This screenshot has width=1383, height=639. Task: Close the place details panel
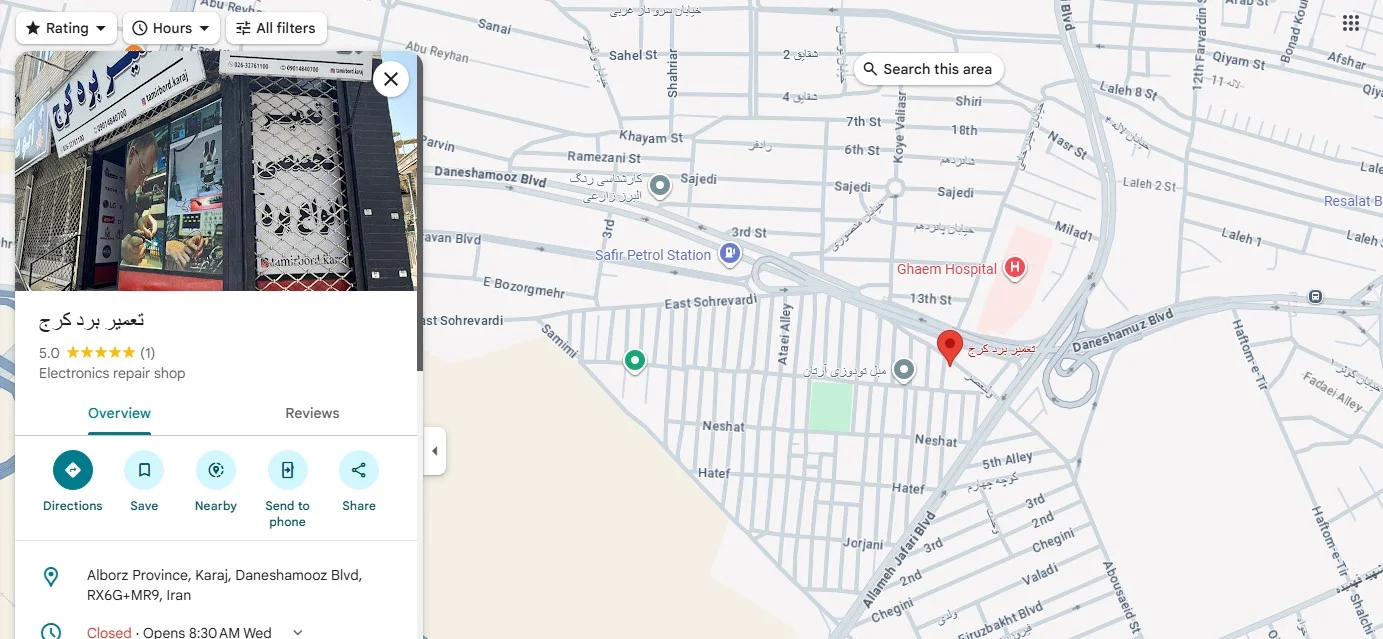391,79
